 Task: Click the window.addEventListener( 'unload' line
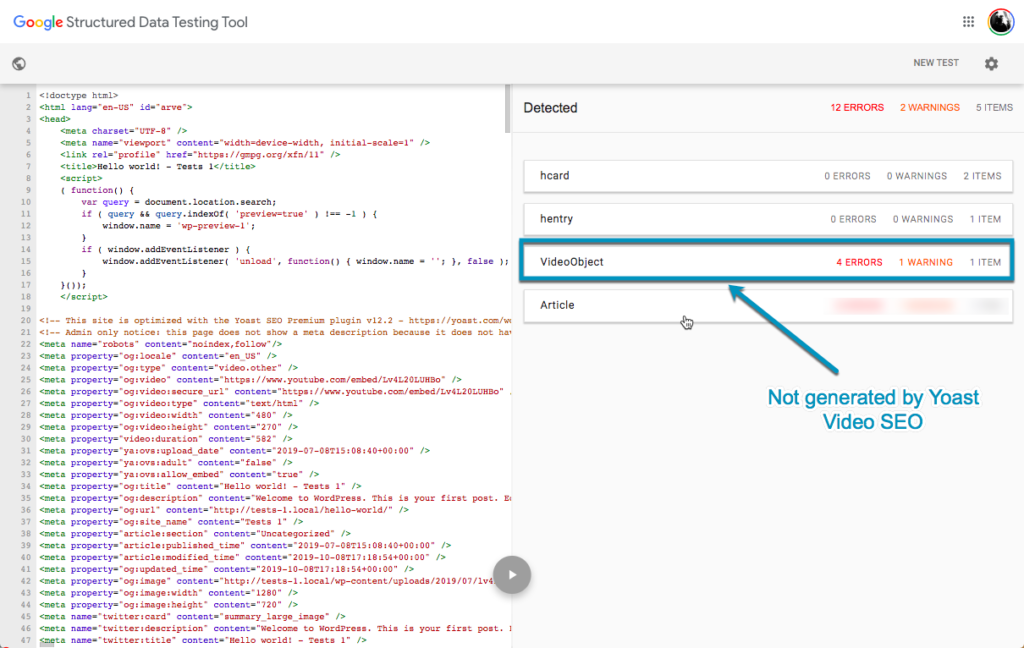click(305, 261)
